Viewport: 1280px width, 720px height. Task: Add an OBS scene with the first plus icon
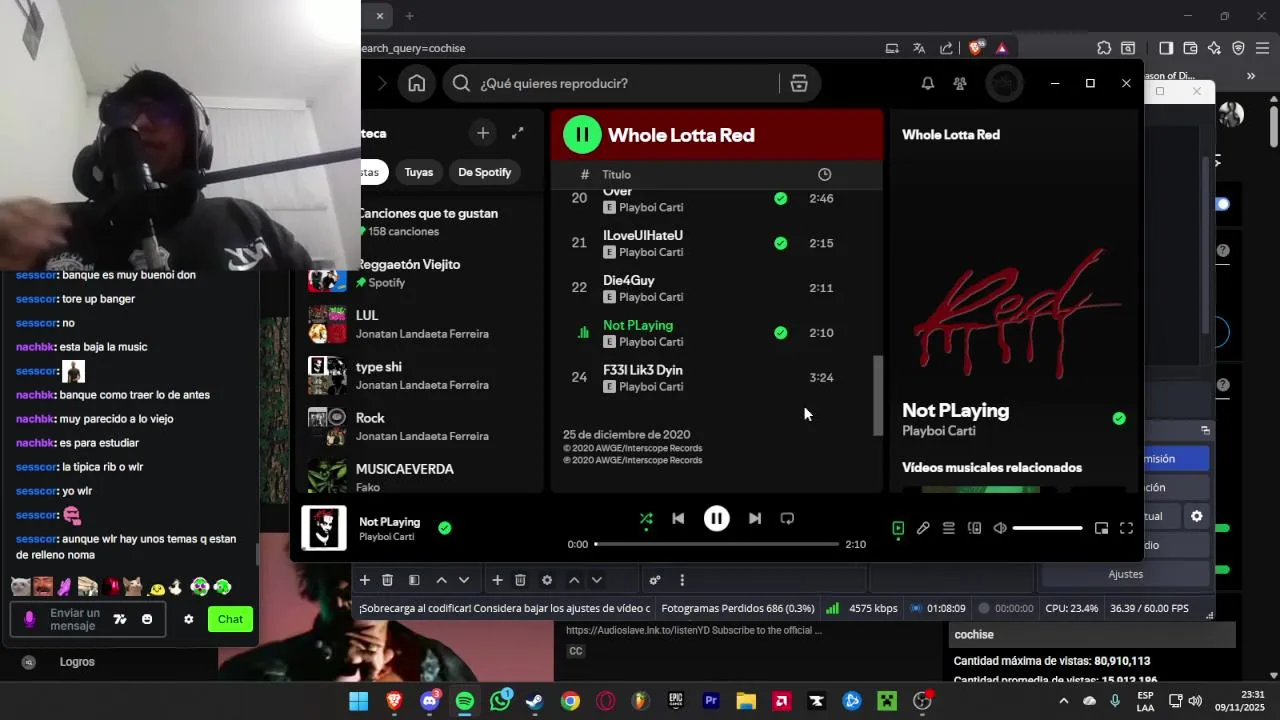365,580
